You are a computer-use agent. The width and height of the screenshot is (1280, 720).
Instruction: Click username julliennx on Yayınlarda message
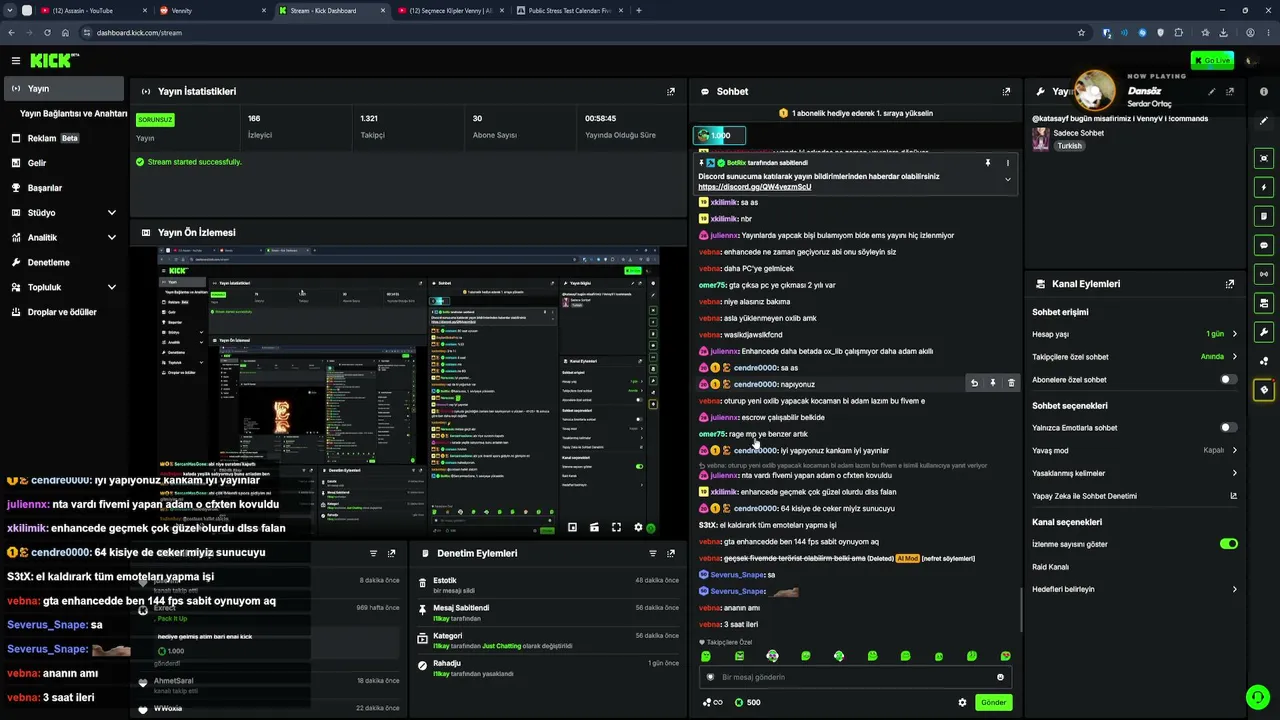pyautogui.click(x=725, y=235)
